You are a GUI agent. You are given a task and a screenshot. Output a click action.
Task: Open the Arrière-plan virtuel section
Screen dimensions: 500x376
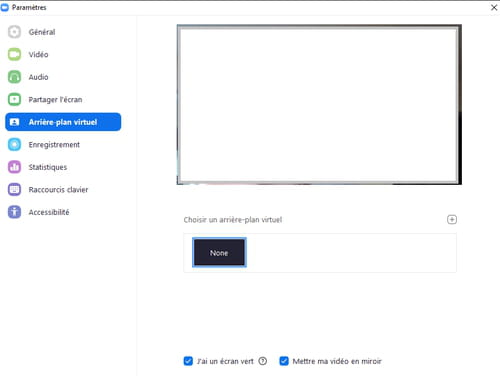click(x=63, y=122)
